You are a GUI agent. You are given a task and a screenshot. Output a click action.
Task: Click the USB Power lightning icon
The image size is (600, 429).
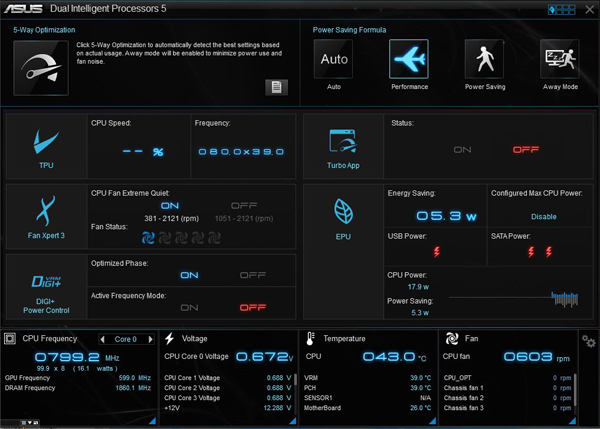click(437, 251)
